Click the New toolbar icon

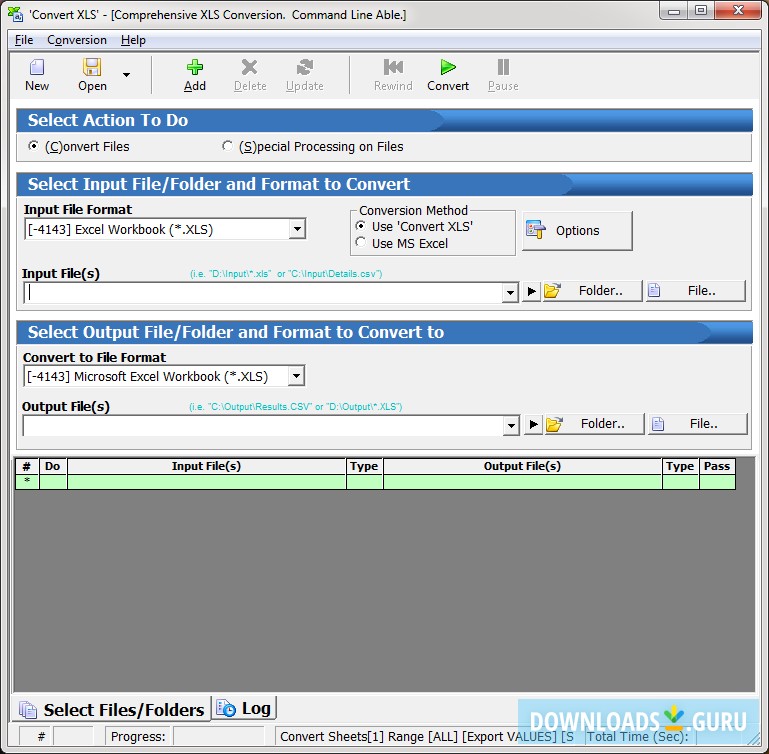[37, 67]
